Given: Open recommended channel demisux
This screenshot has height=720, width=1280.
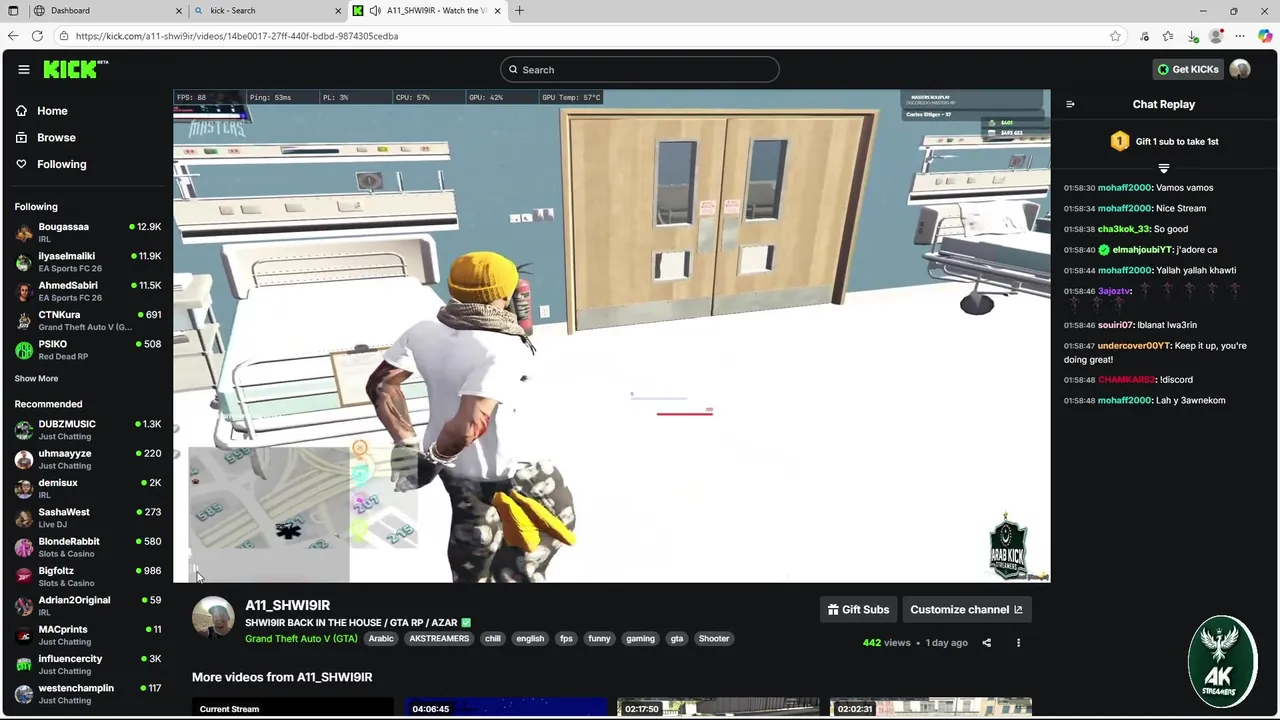Looking at the screenshot, I should (x=87, y=489).
